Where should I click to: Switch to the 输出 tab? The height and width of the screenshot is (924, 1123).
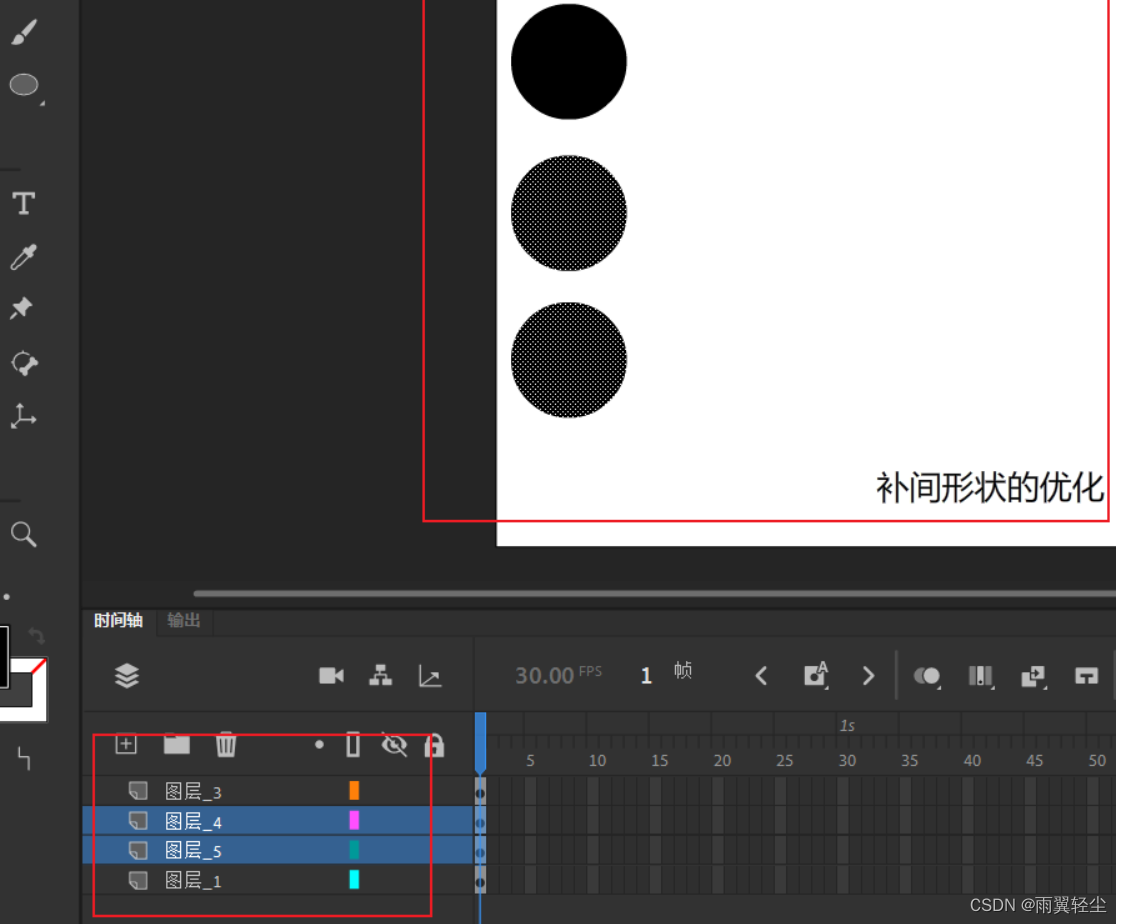pyautogui.click(x=183, y=620)
